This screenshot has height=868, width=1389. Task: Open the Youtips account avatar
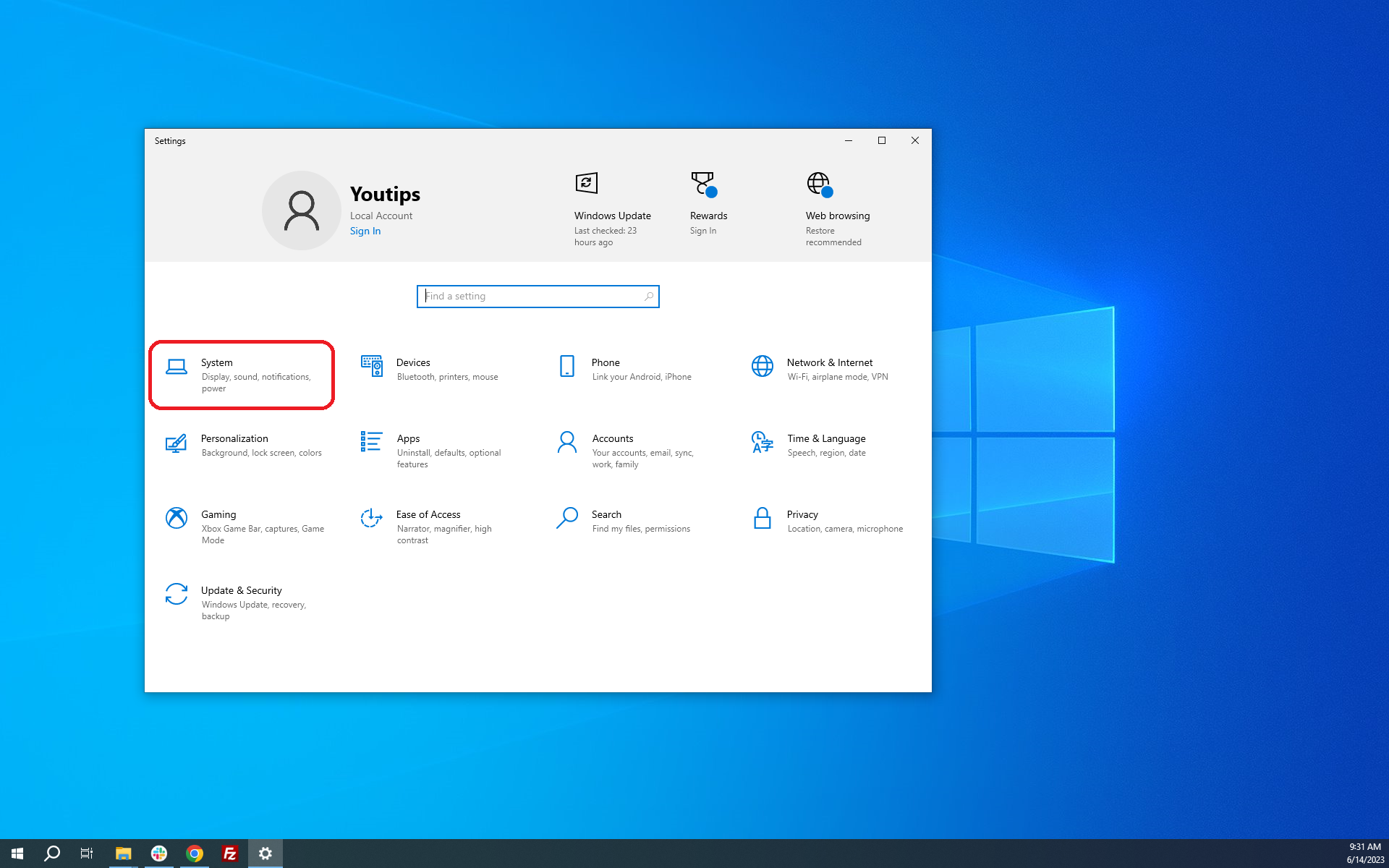point(302,210)
